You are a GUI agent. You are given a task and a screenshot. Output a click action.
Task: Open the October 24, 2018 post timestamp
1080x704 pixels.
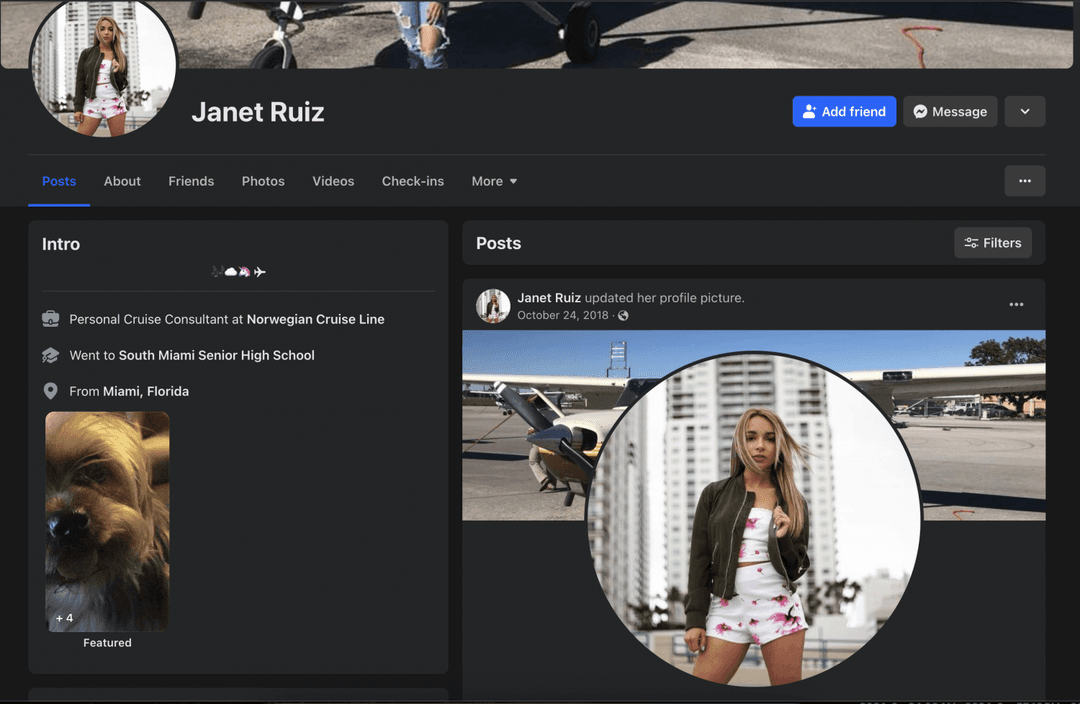click(x=562, y=316)
